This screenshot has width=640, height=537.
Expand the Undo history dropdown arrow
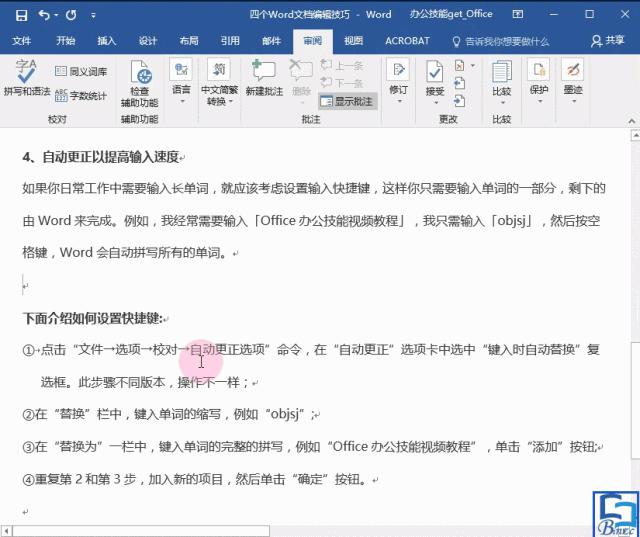click(x=56, y=16)
